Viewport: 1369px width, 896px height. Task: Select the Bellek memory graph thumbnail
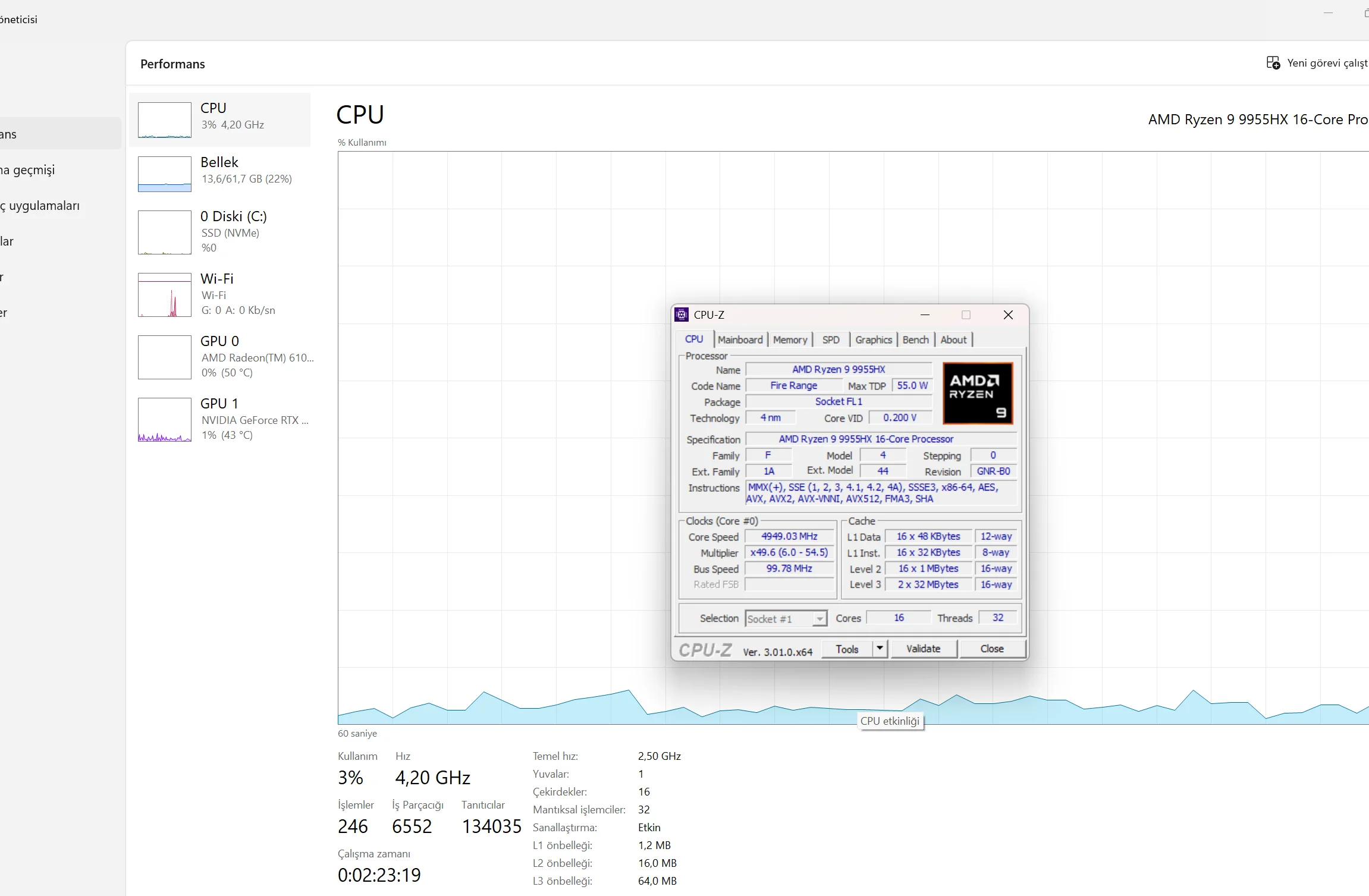[x=165, y=174]
